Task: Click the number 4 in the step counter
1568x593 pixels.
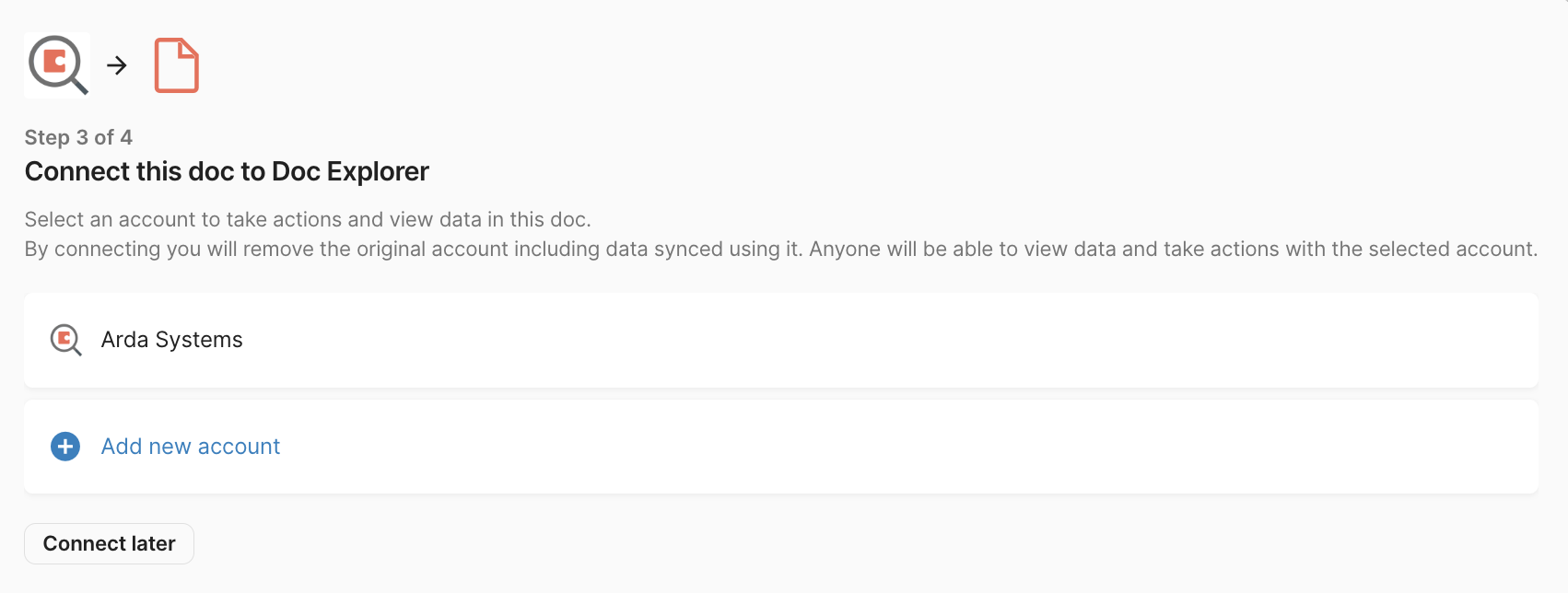Action: (126, 137)
